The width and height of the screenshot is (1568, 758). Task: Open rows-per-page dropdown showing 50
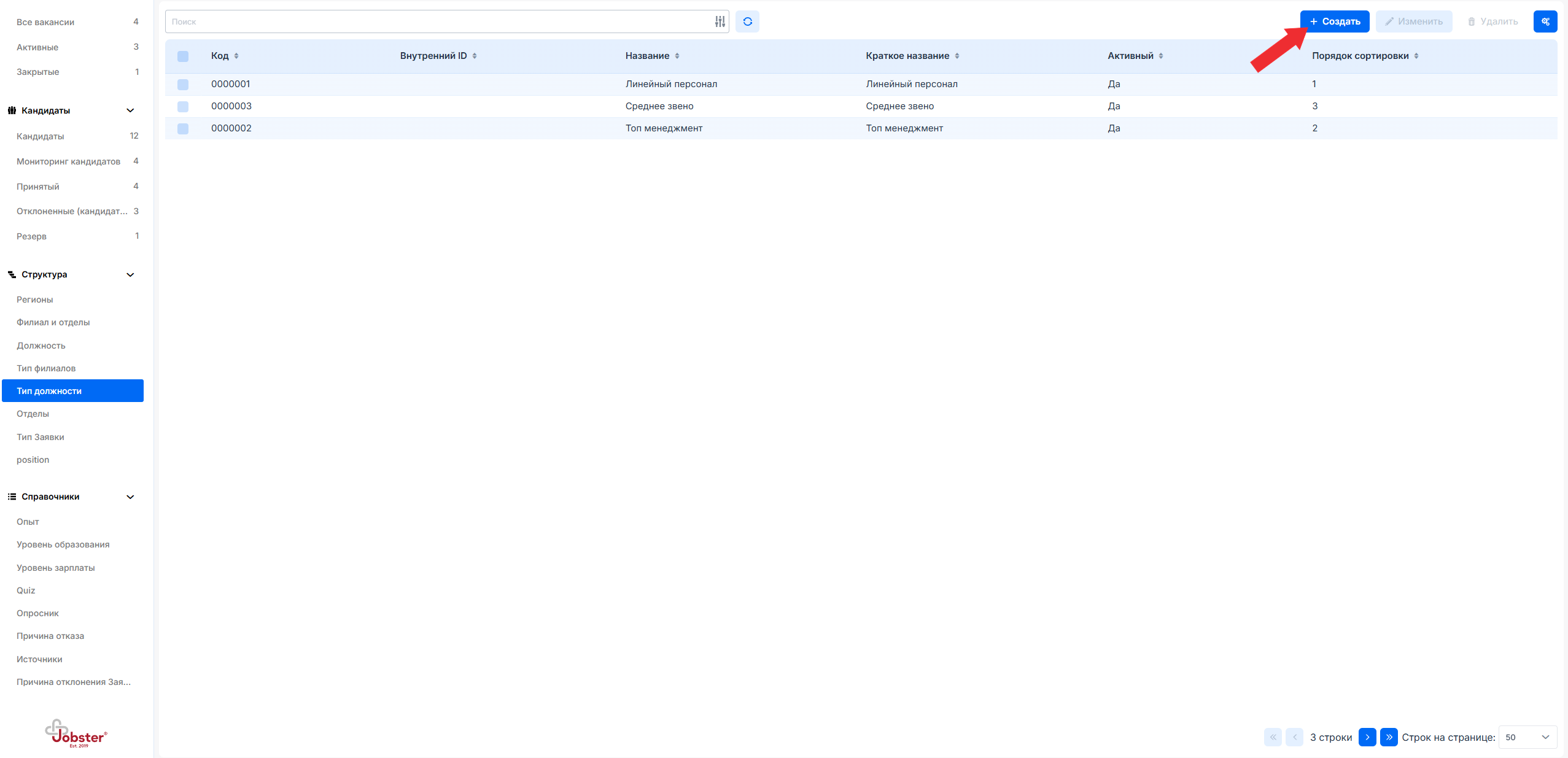tap(1527, 737)
